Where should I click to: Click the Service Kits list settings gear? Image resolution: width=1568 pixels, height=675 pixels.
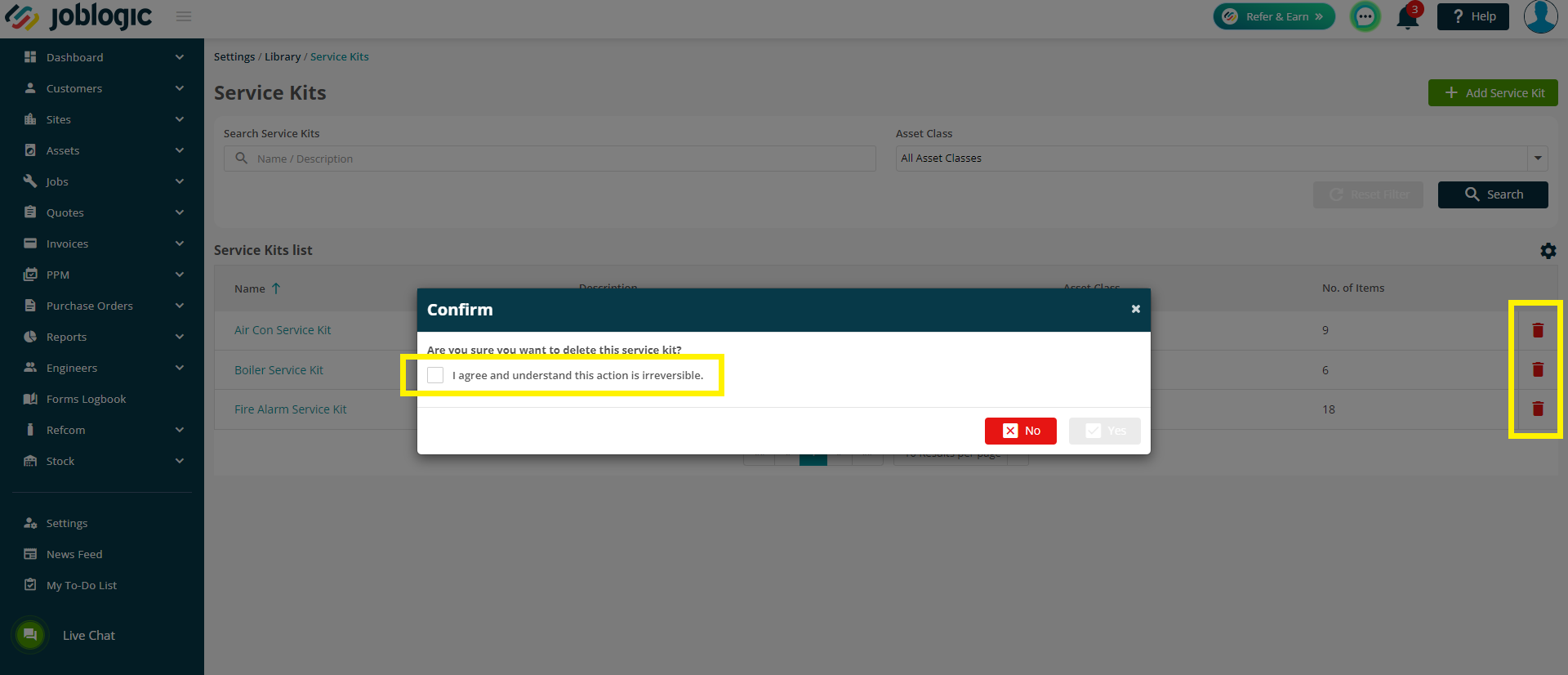1548,251
